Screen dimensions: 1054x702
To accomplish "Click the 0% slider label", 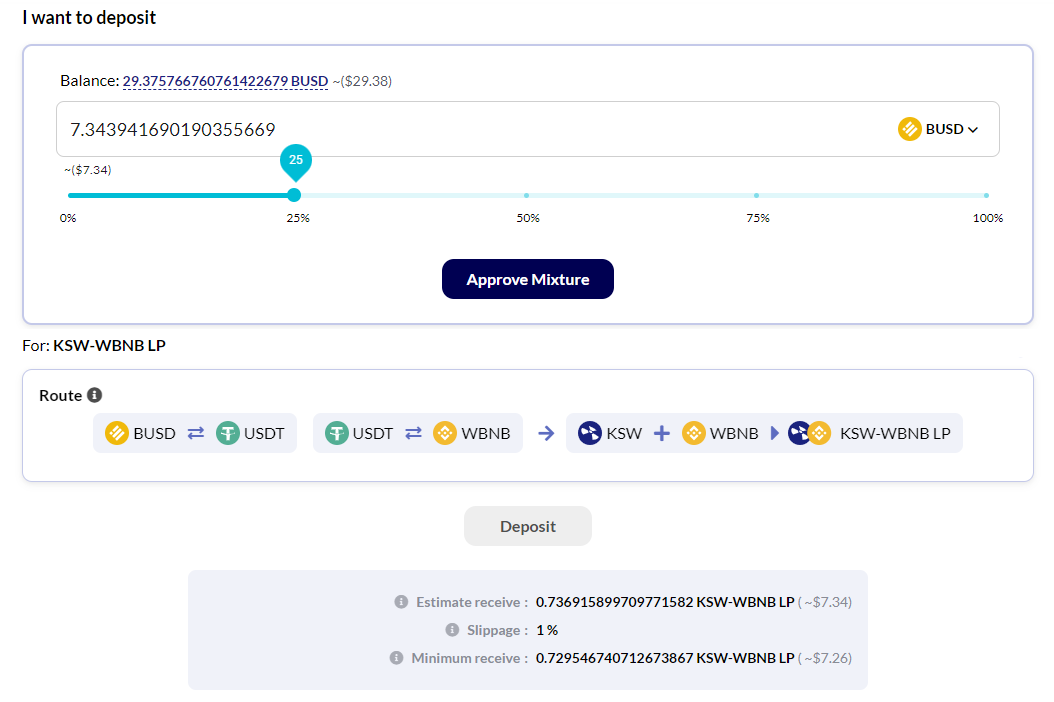I will (x=68, y=218).
